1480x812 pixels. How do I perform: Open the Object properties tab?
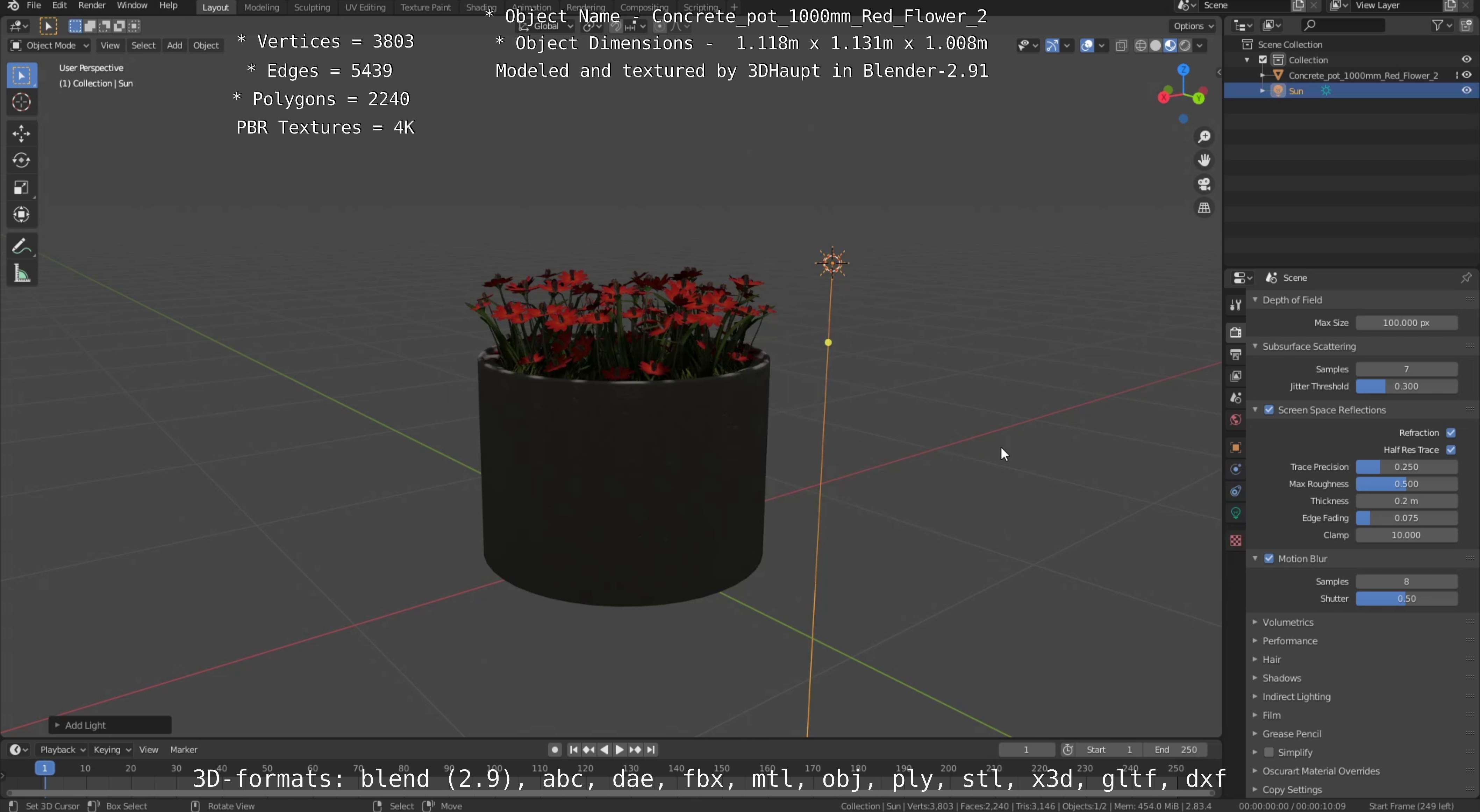[1236, 447]
